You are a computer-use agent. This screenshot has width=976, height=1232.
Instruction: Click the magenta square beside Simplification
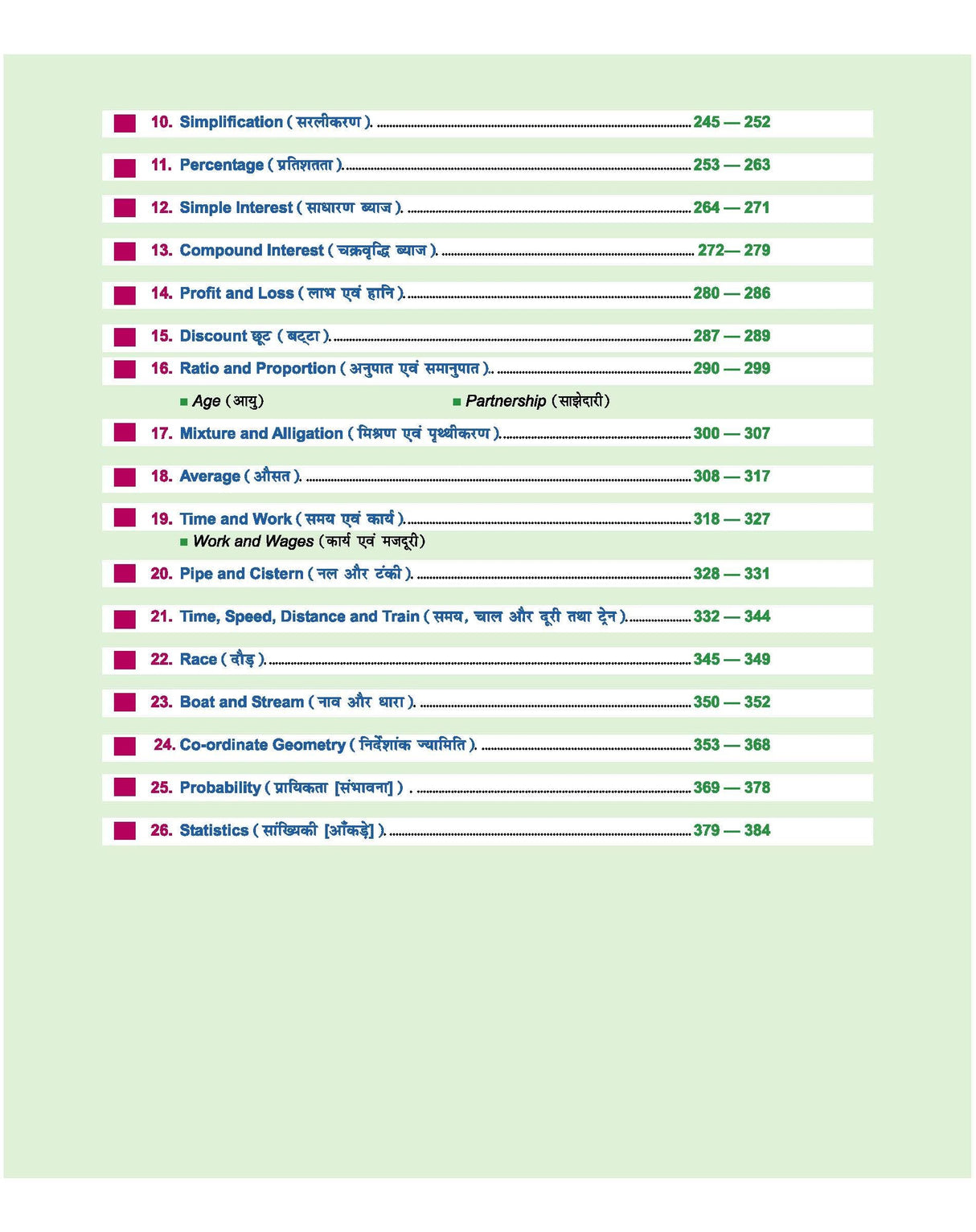point(125,124)
